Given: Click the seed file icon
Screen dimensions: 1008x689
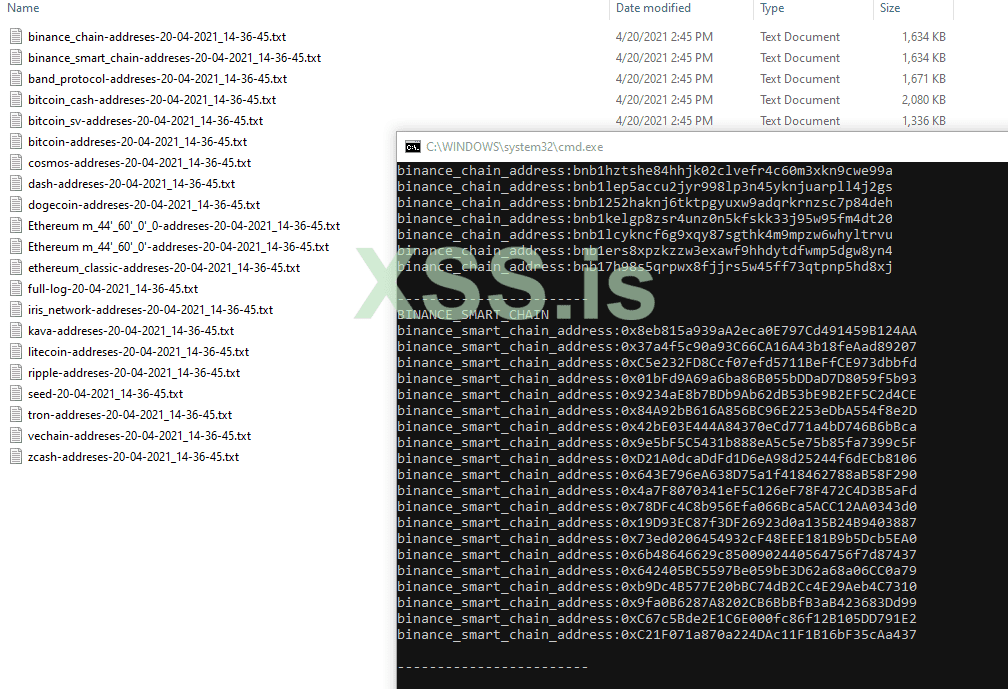Looking at the screenshot, I should pos(16,393).
